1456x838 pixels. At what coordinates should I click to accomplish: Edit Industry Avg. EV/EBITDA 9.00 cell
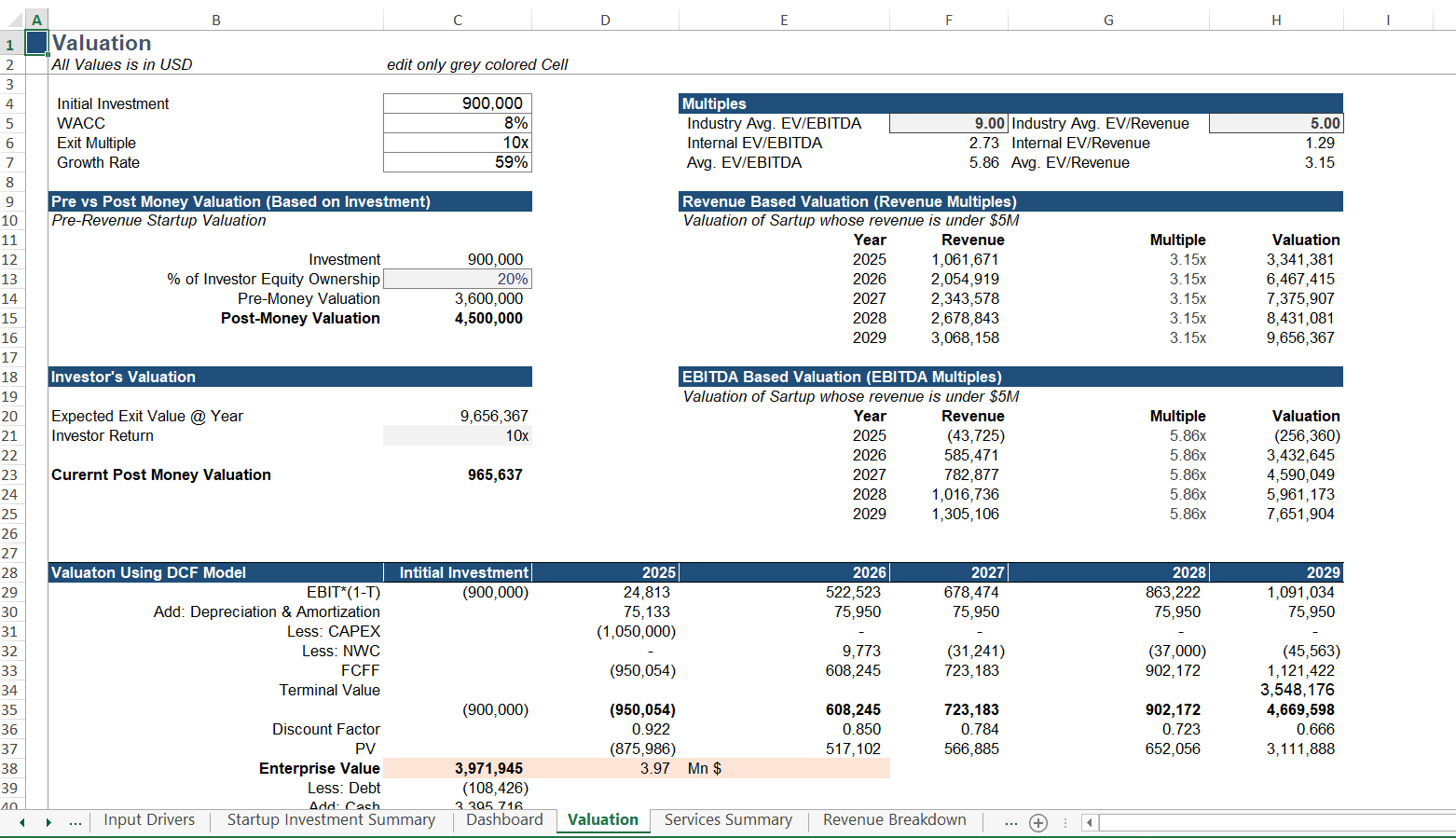(949, 123)
